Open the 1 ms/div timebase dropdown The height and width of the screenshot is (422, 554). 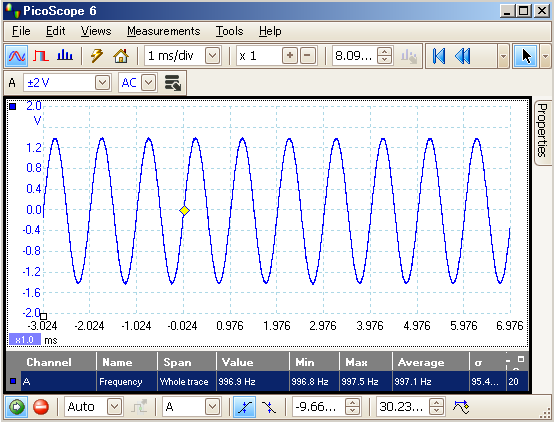click(213, 56)
